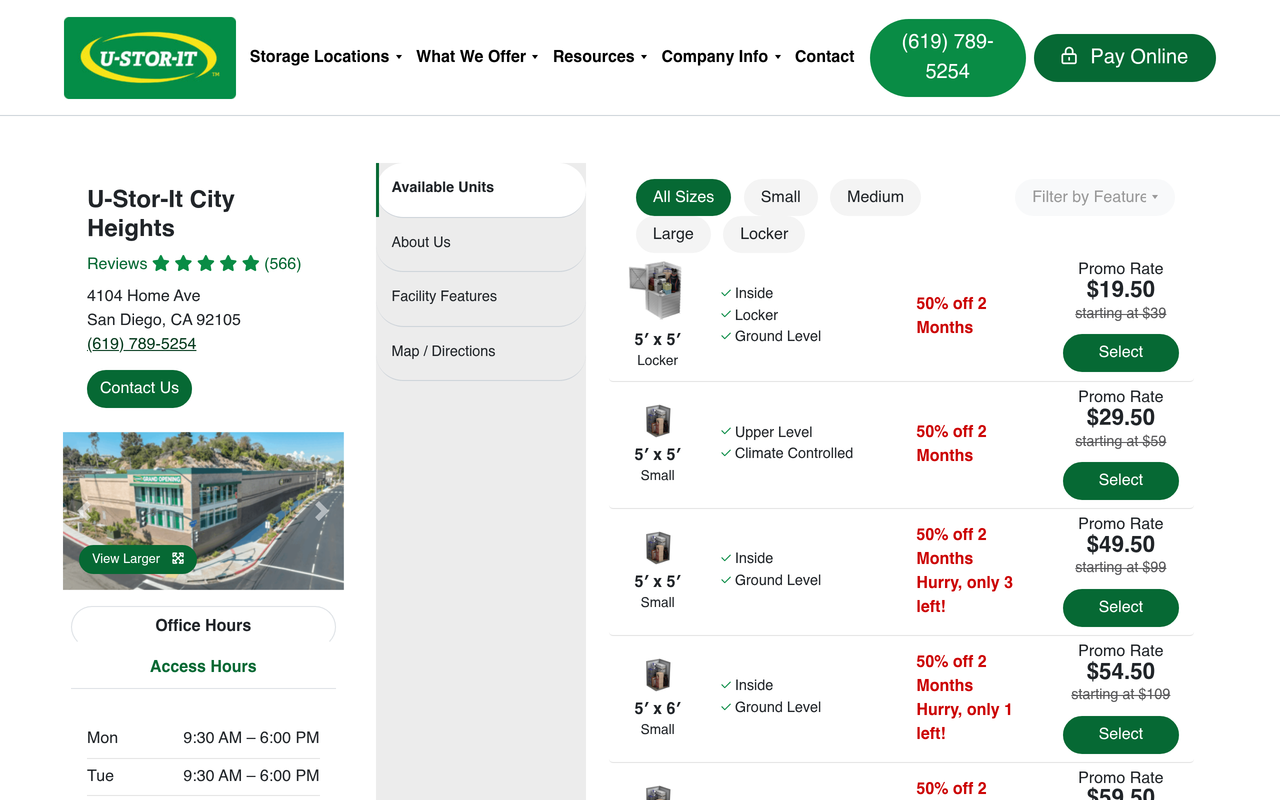Select the $19.50 locker unit
Screen dimensions: 1280x800
(x=1120, y=352)
